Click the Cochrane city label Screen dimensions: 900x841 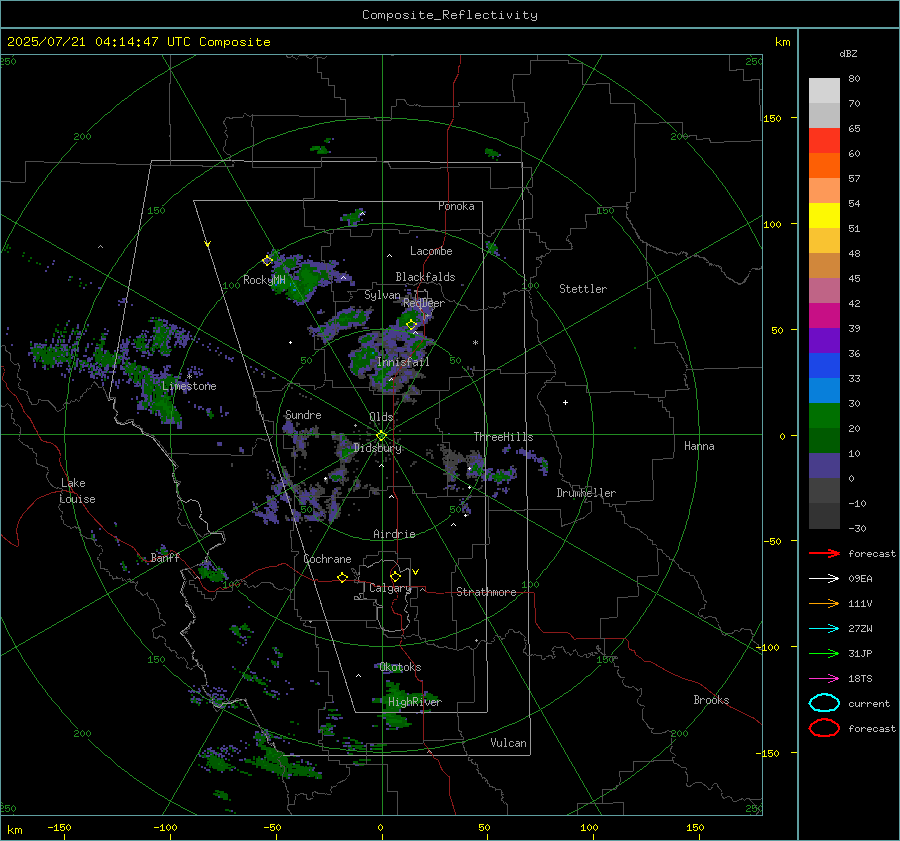327,559
